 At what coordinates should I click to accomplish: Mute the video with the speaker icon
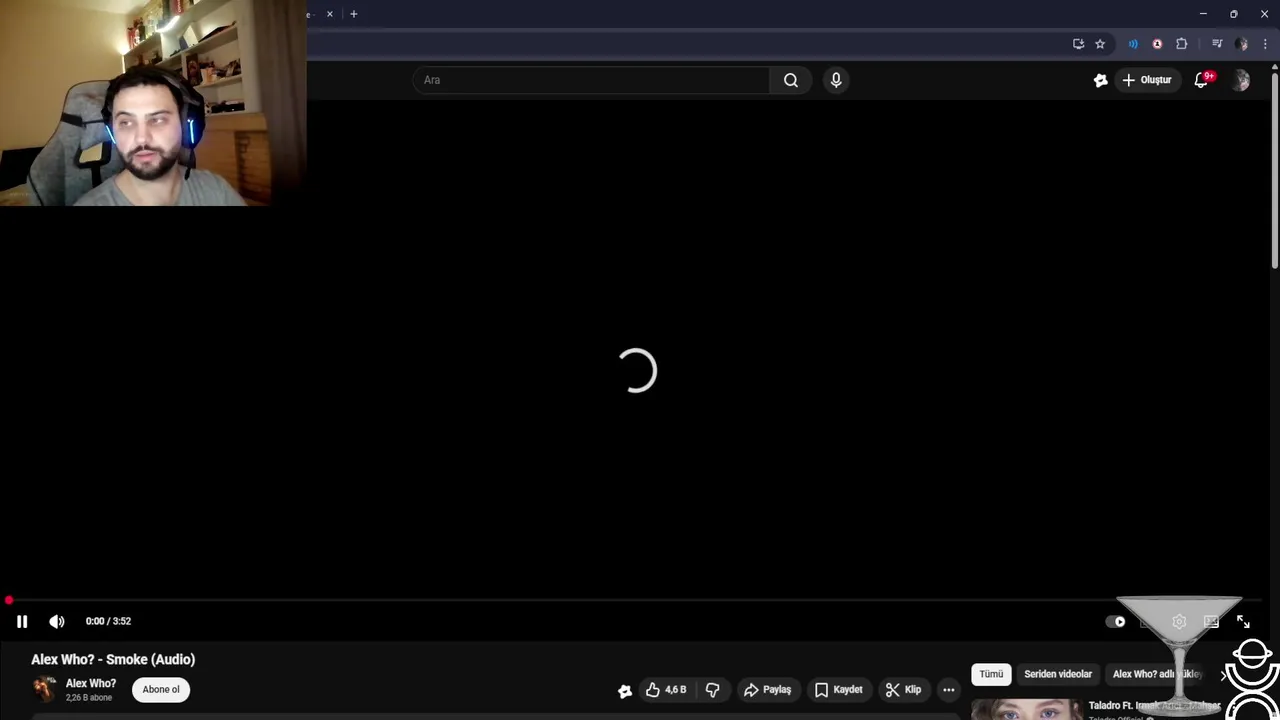(x=57, y=621)
